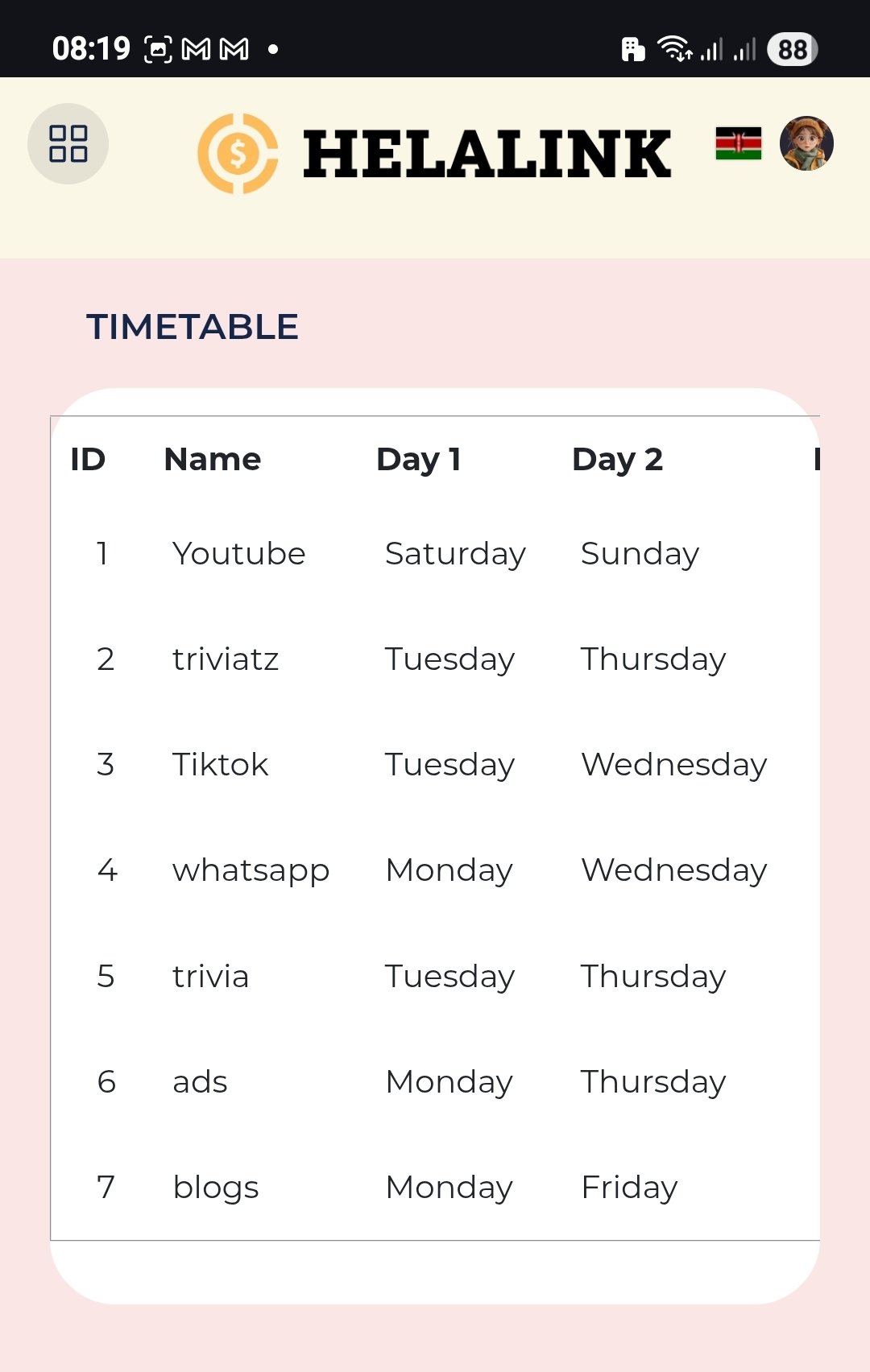Tap the screen capture notification icon
The image size is (870, 1372).
click(158, 49)
